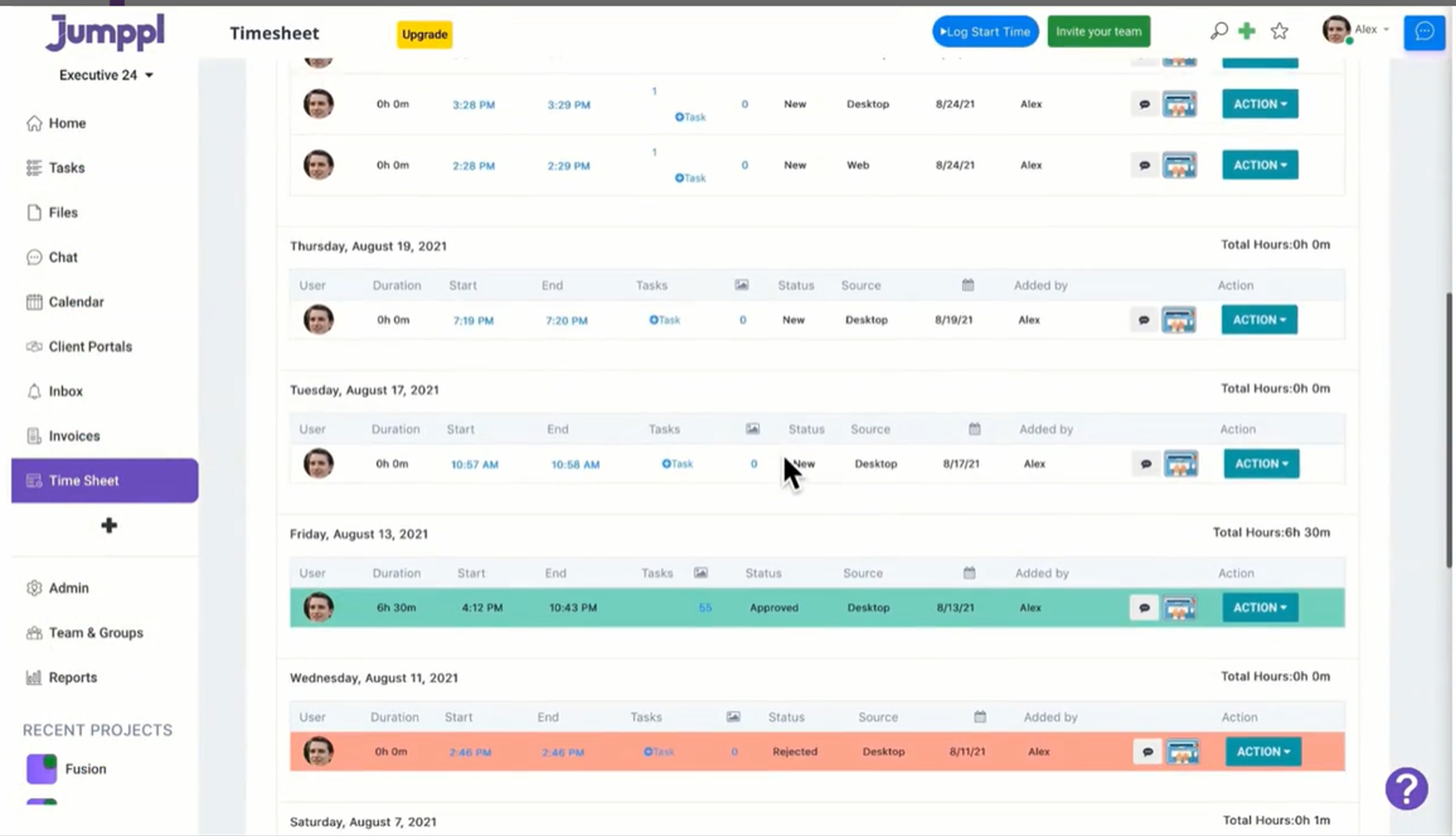Viewport: 1456px width, 836px height.
Task: Open ACTION dropdown for 2:28 PM entry
Action: pyautogui.click(x=1260, y=165)
